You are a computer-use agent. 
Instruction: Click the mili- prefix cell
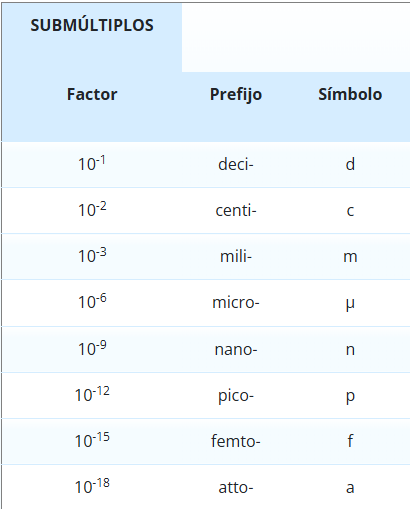tap(236, 256)
